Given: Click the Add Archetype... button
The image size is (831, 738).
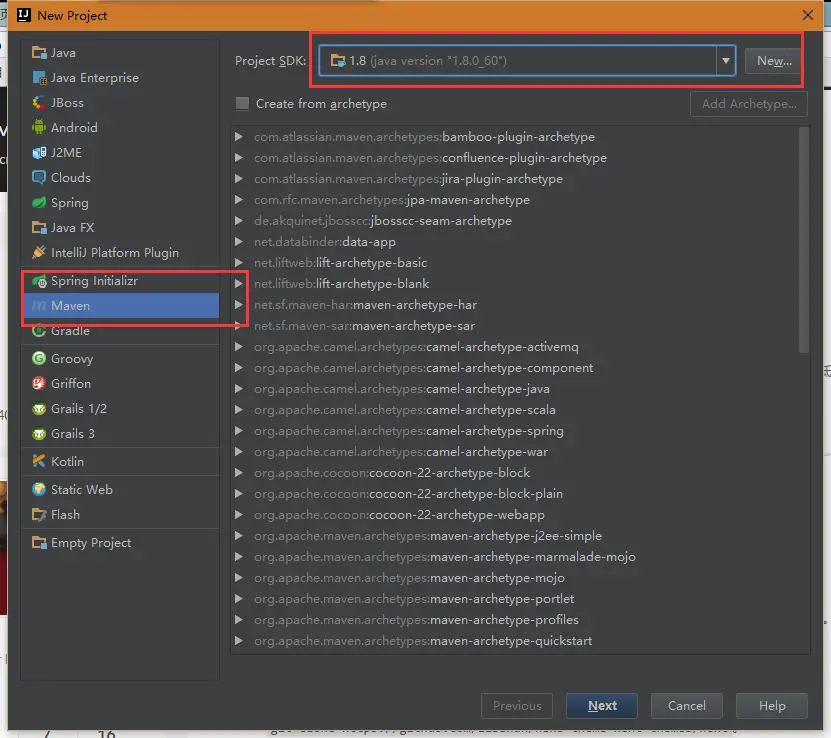Looking at the screenshot, I should pos(749,104).
